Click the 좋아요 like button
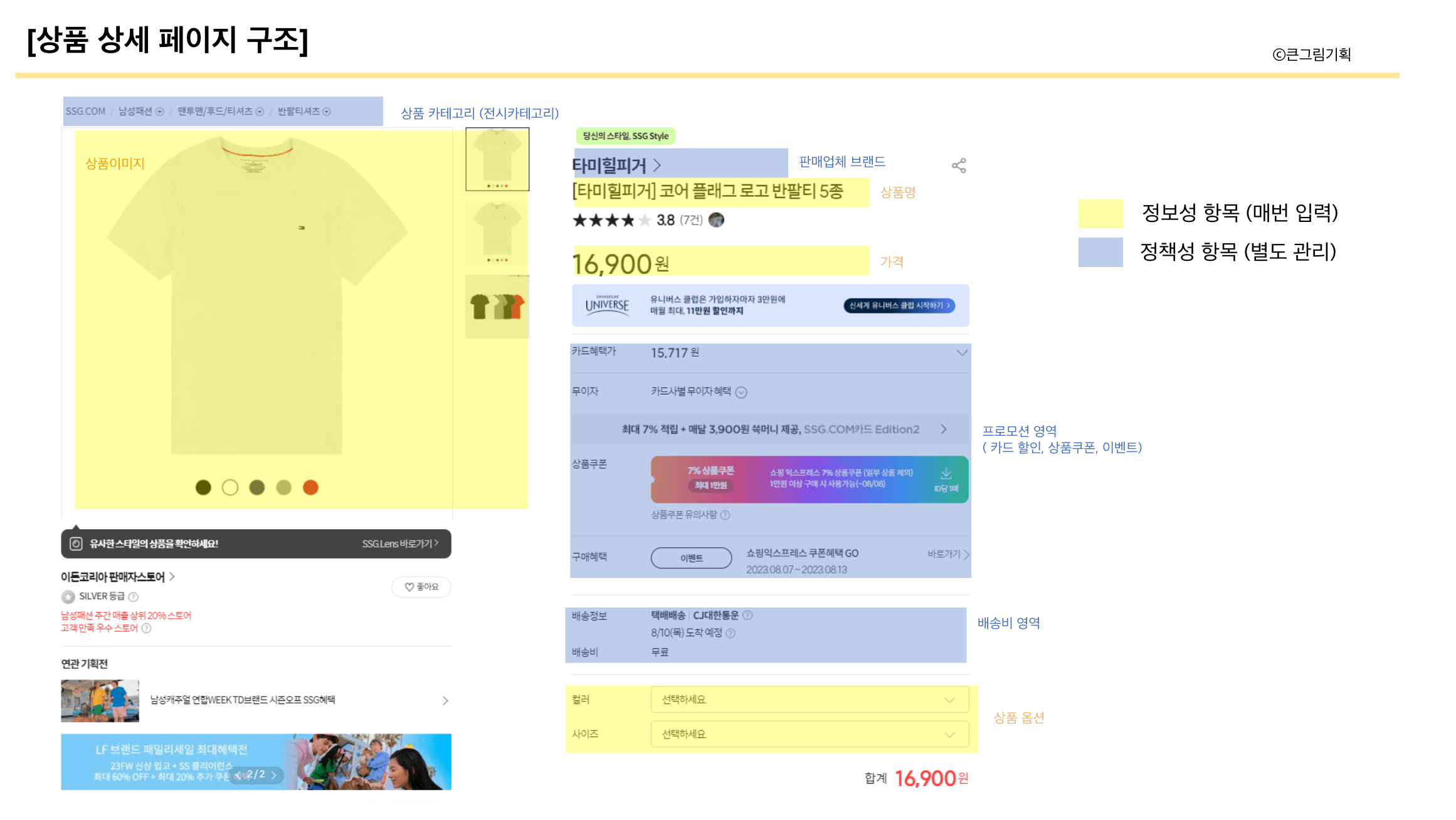Screen dimensions: 1456x820 421,587
